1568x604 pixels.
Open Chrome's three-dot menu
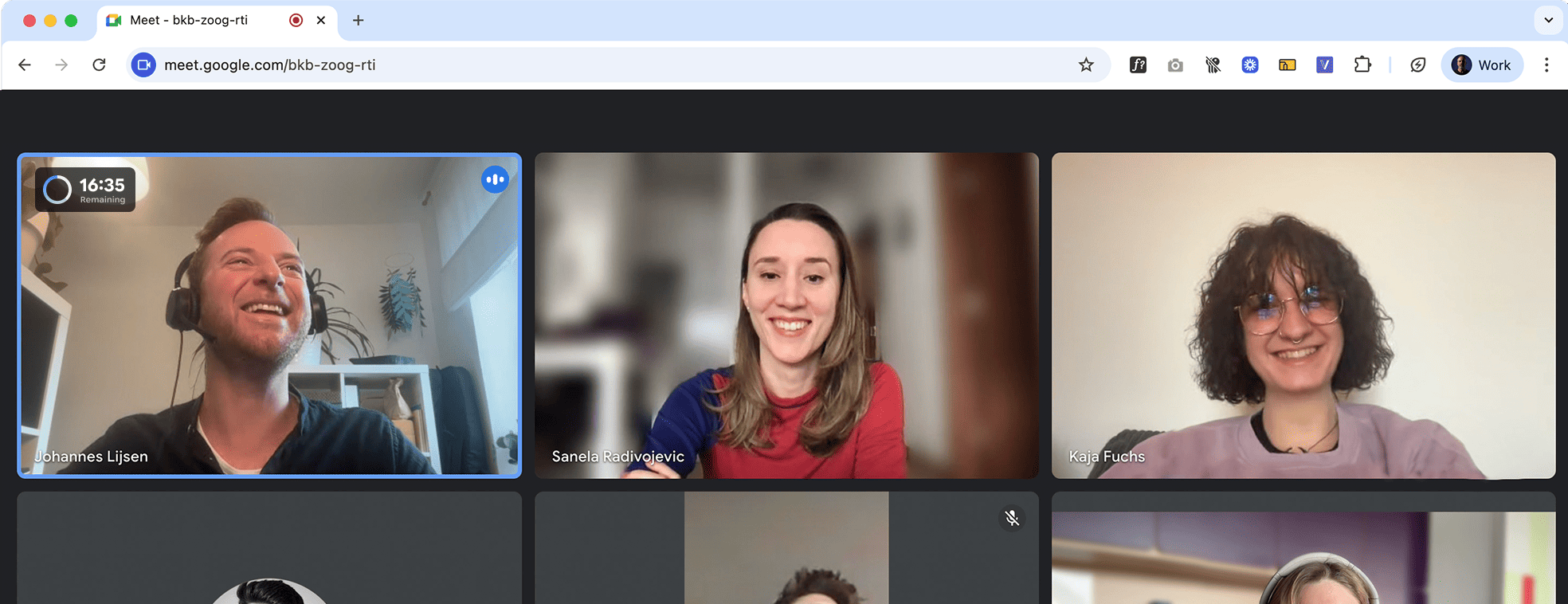tap(1546, 65)
